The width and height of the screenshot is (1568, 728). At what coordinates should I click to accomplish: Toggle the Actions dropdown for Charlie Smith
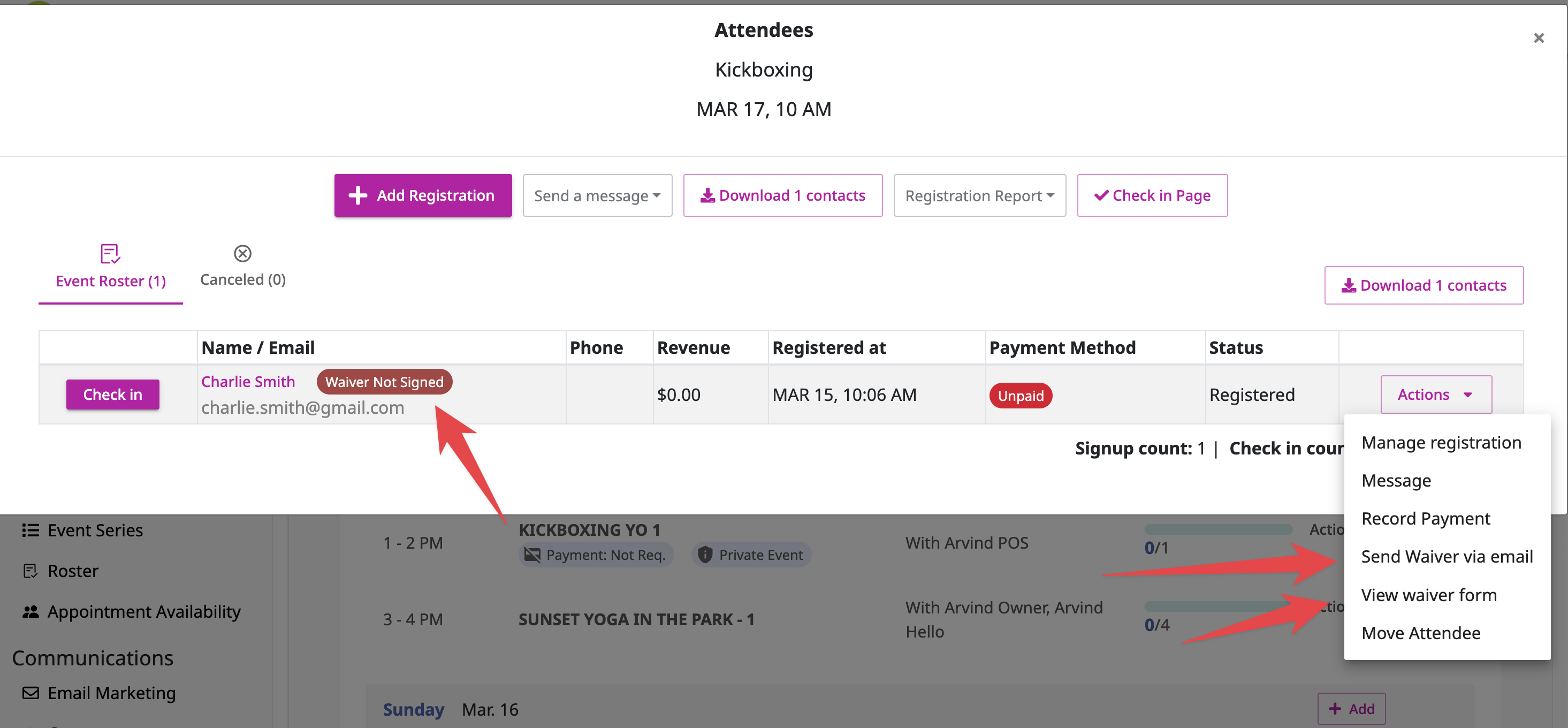point(1436,395)
